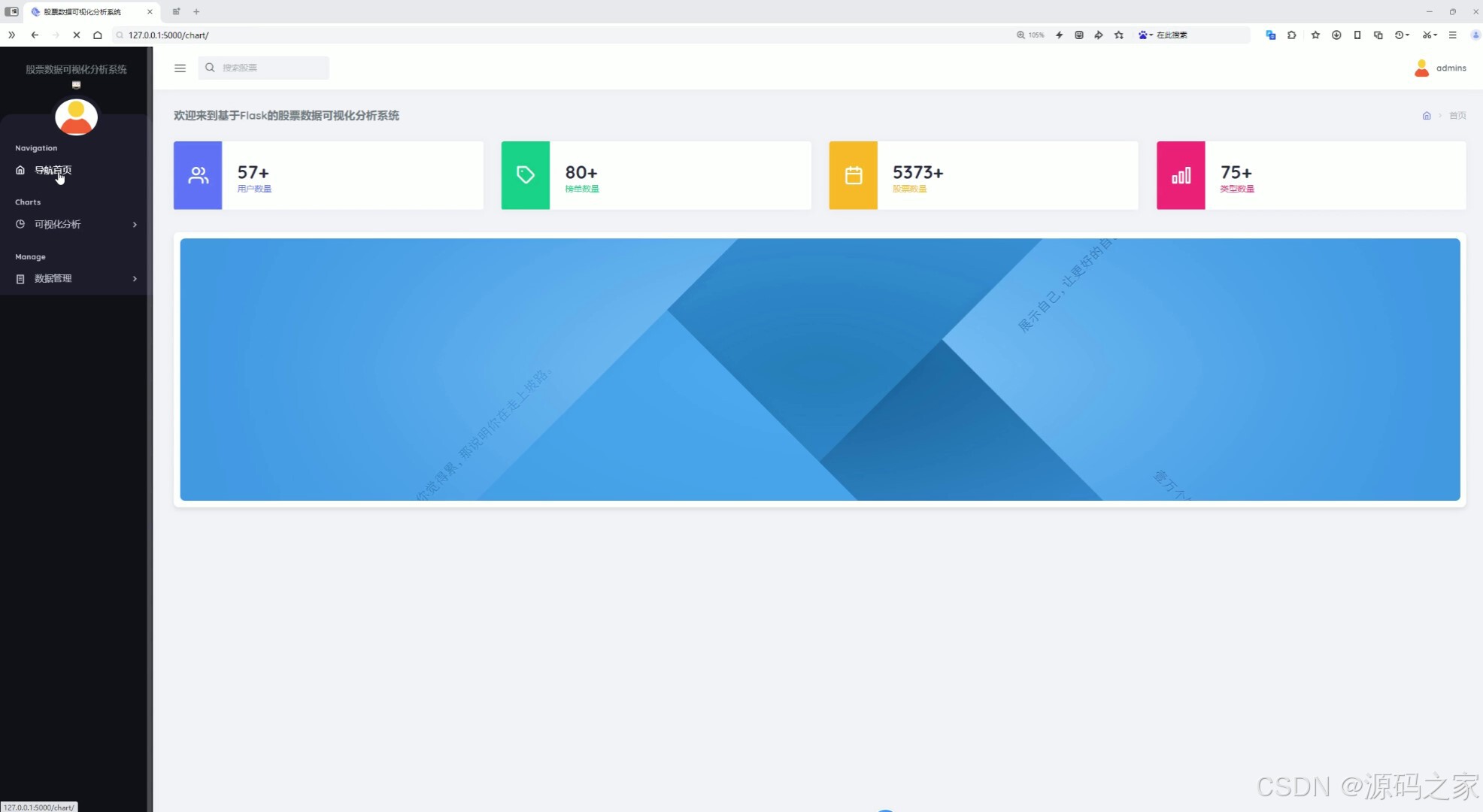
Task: Stop page loading in browser toolbar
Action: tap(76, 35)
